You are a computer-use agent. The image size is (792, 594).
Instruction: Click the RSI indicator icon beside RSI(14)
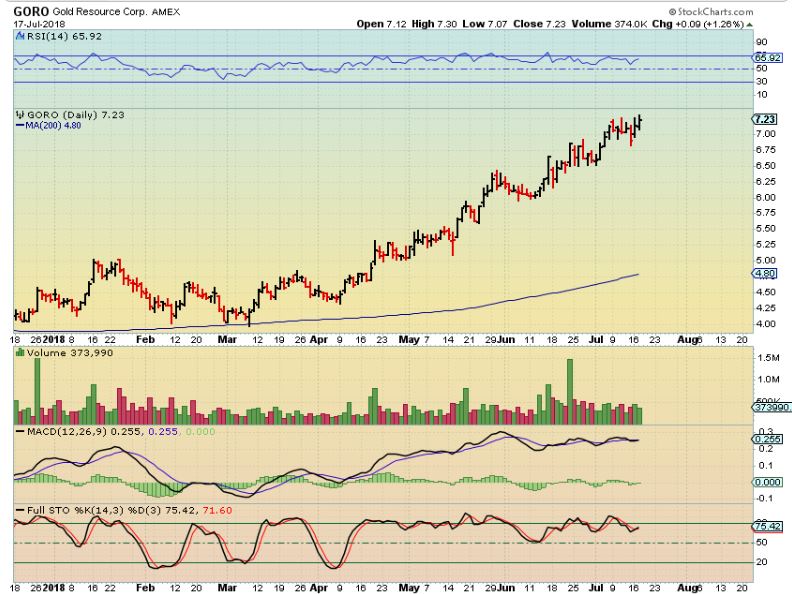point(20,36)
